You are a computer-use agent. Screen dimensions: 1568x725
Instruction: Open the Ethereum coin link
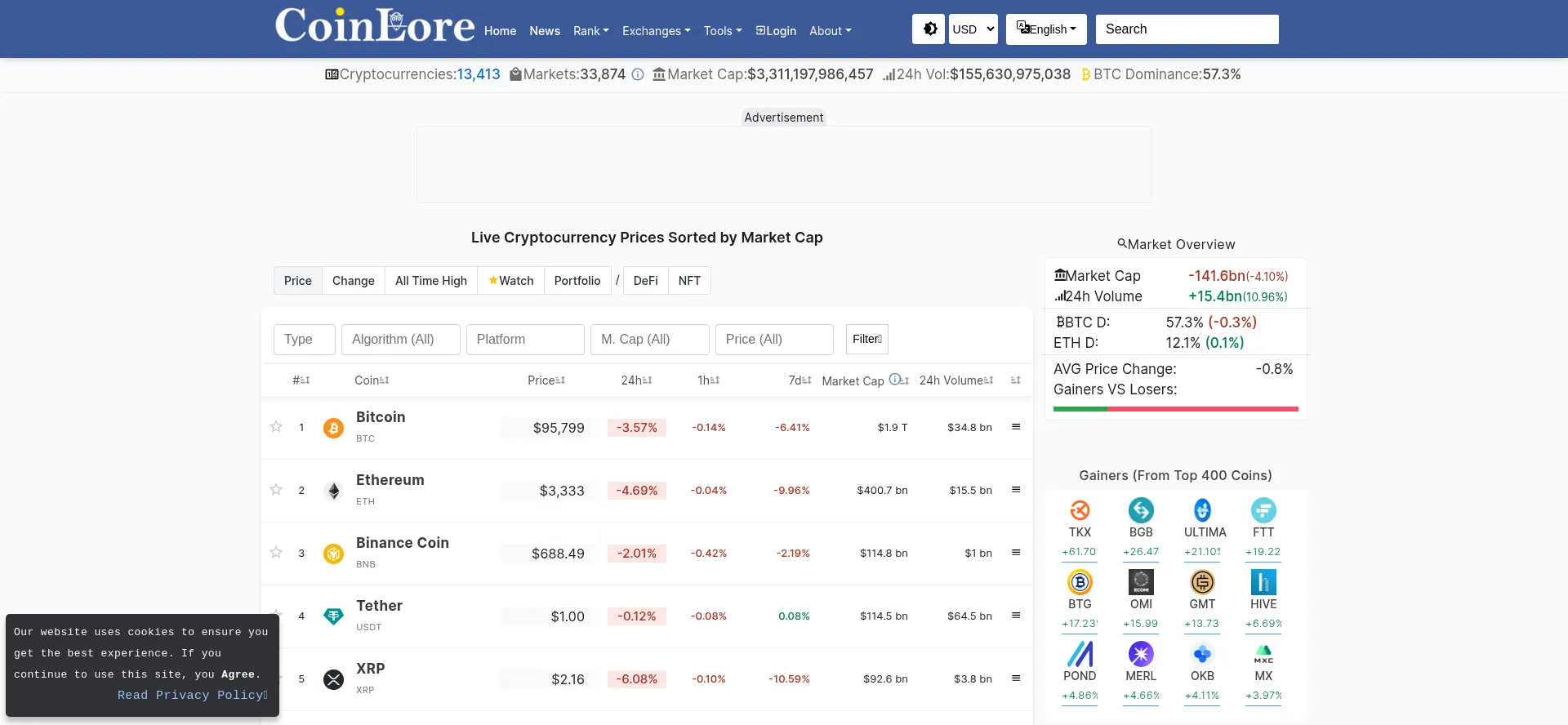[x=390, y=480]
